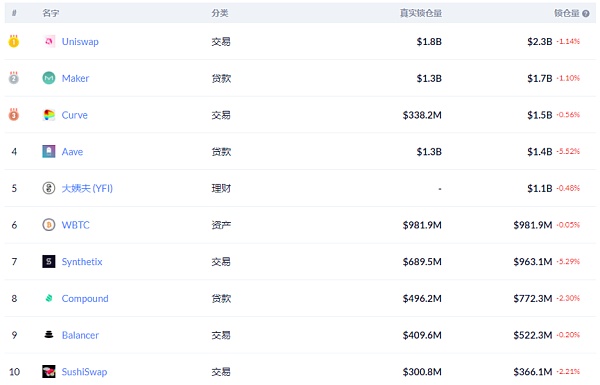Image resolution: width=600 pixels, height=385 pixels.
Task: Click the WBTC coin icon
Action: point(49,225)
